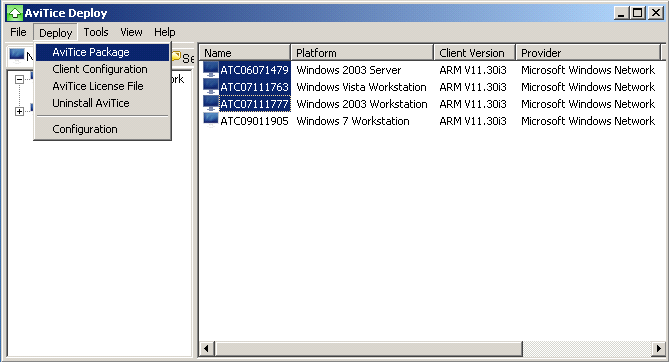The image size is (669, 362).
Task: Collapse the tree node with minus sign
Action: pyautogui.click(x=19, y=79)
